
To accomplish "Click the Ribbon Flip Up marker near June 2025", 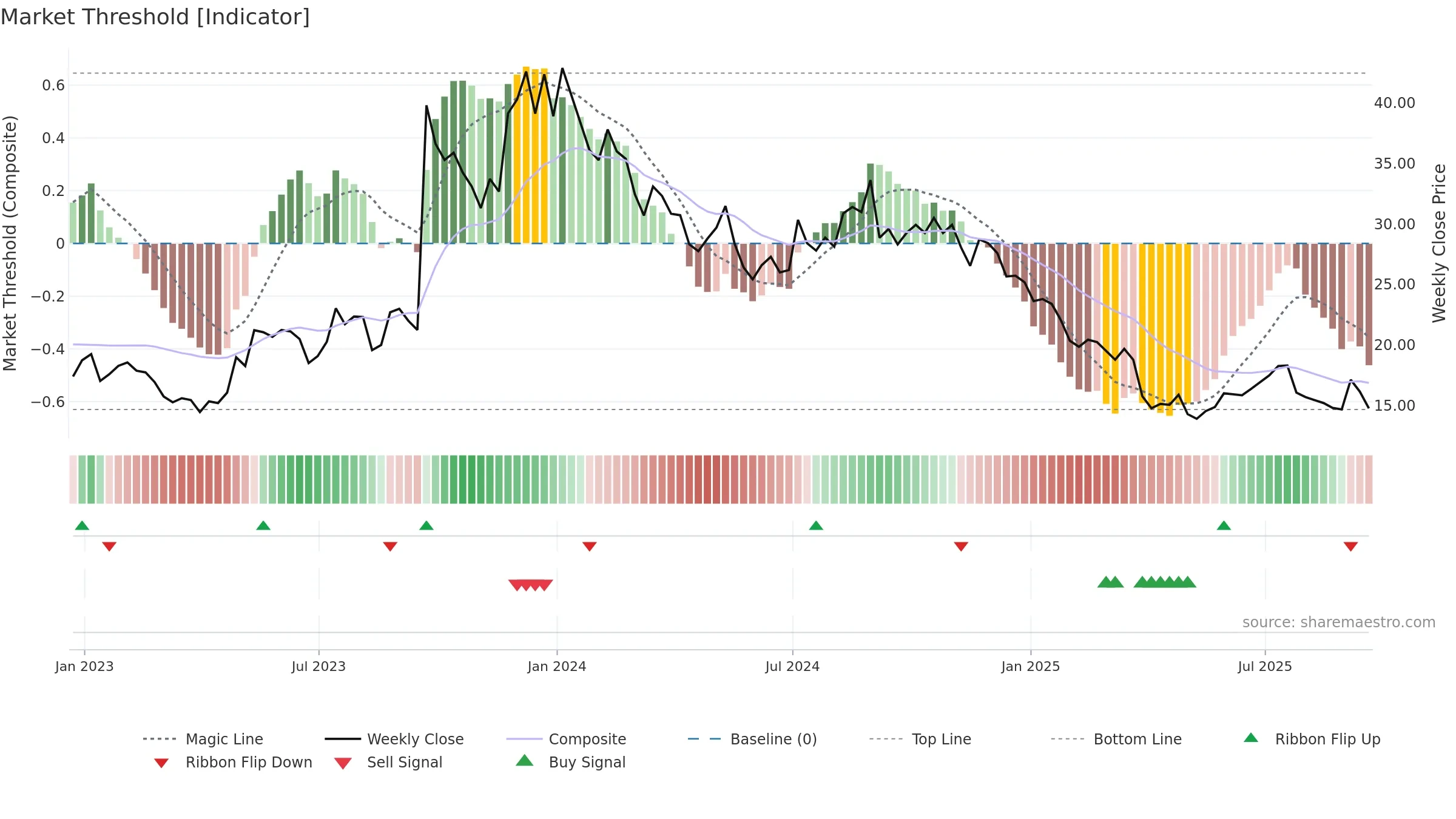I will coord(1224,525).
